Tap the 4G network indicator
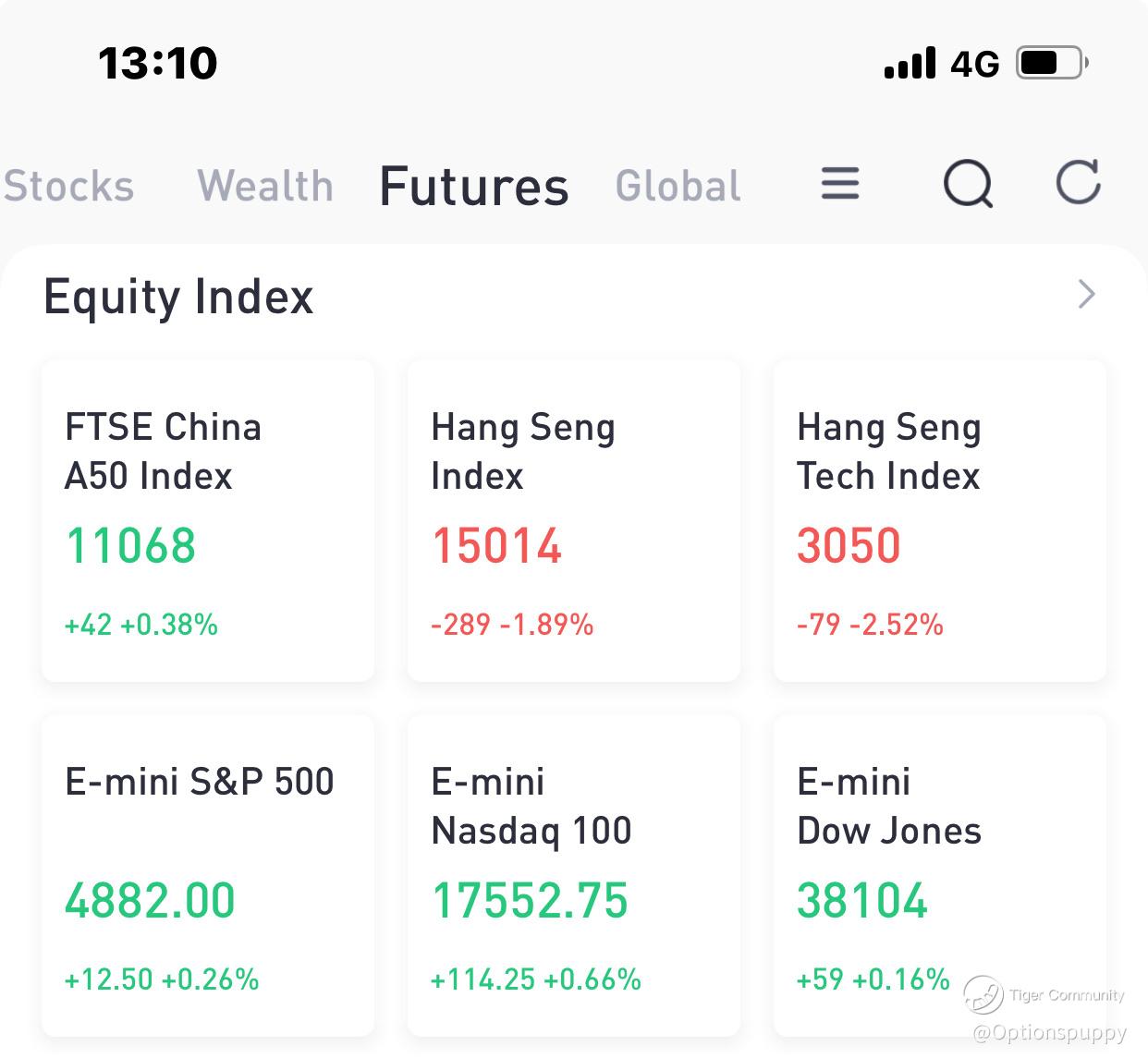Screen dimensions: 1148x1058 point(975,64)
